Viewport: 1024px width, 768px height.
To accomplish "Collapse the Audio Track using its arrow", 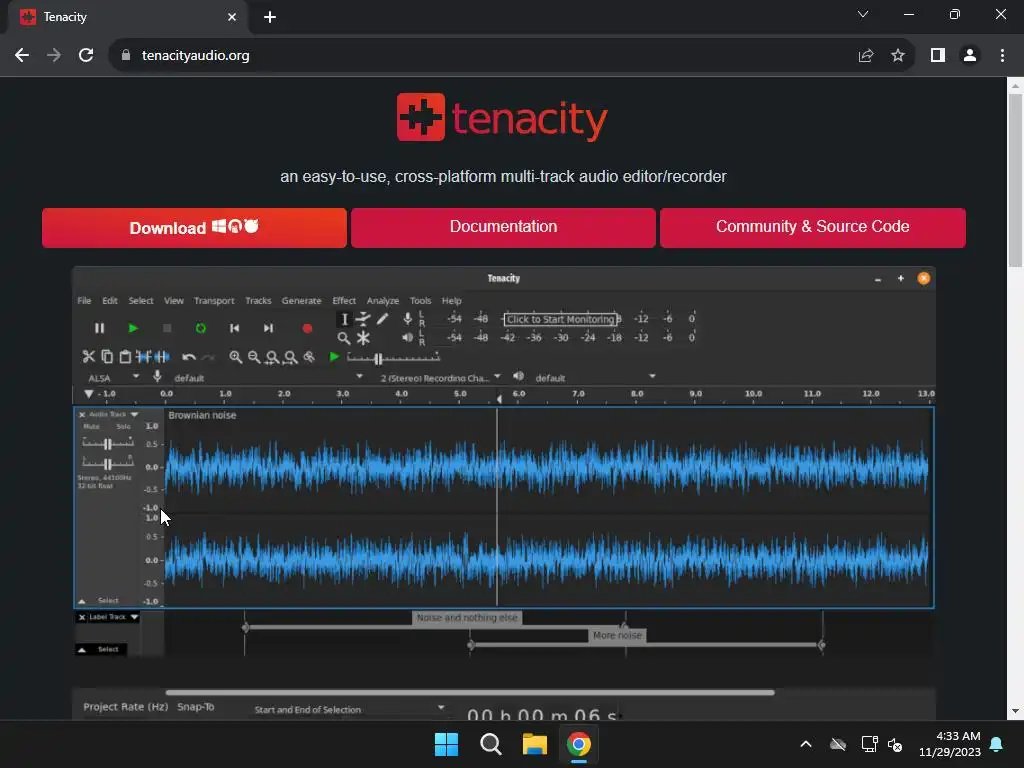I will pos(82,601).
